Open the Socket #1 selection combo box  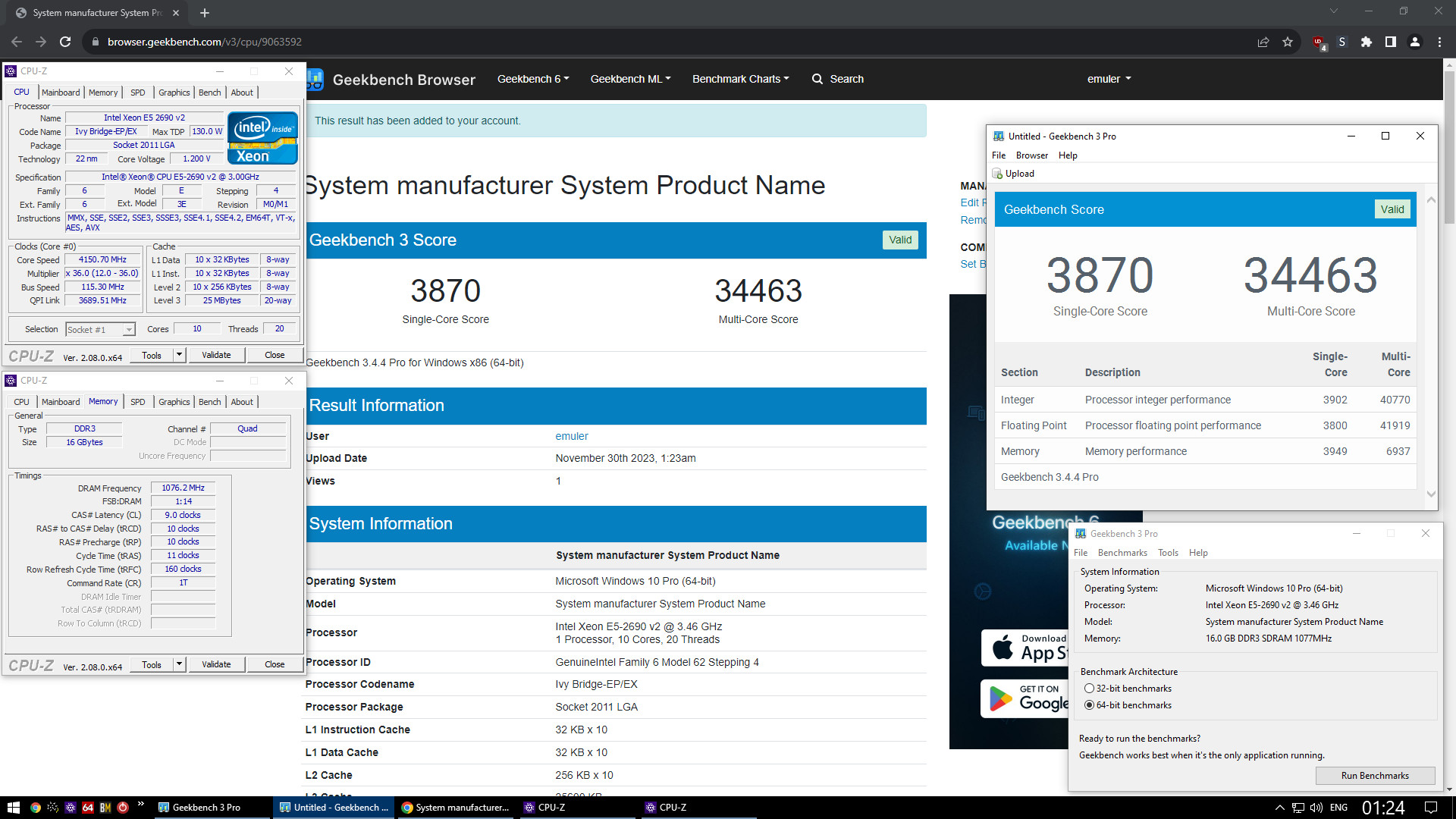[x=100, y=330]
